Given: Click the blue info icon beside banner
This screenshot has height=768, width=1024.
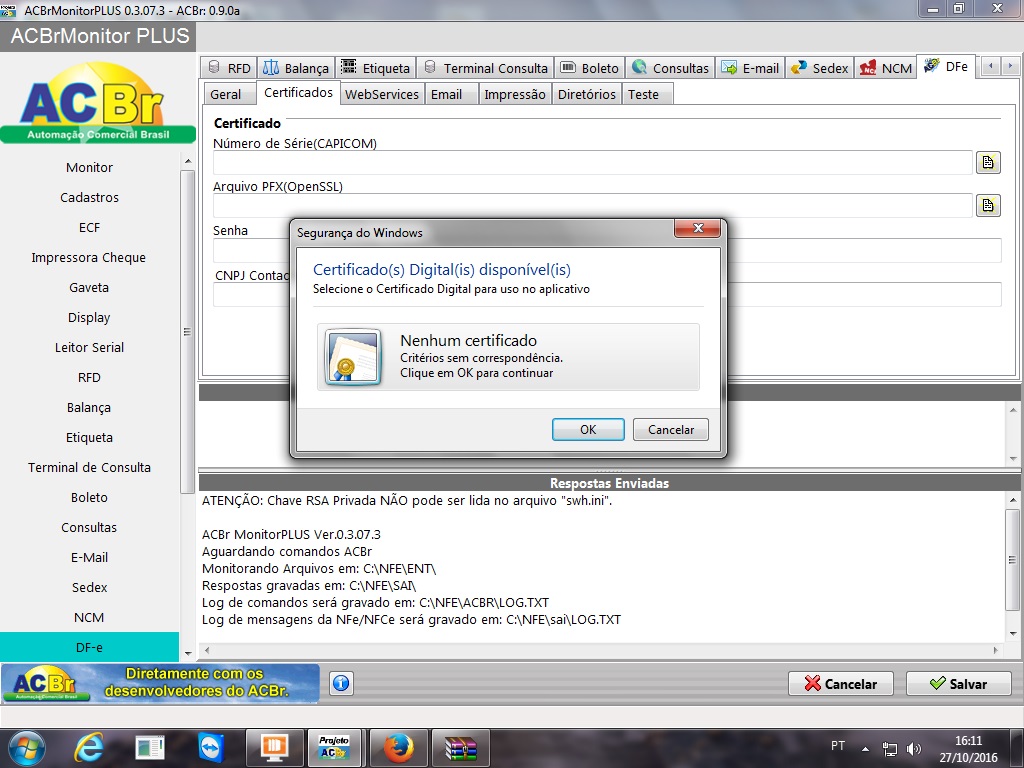Looking at the screenshot, I should tap(341, 684).
